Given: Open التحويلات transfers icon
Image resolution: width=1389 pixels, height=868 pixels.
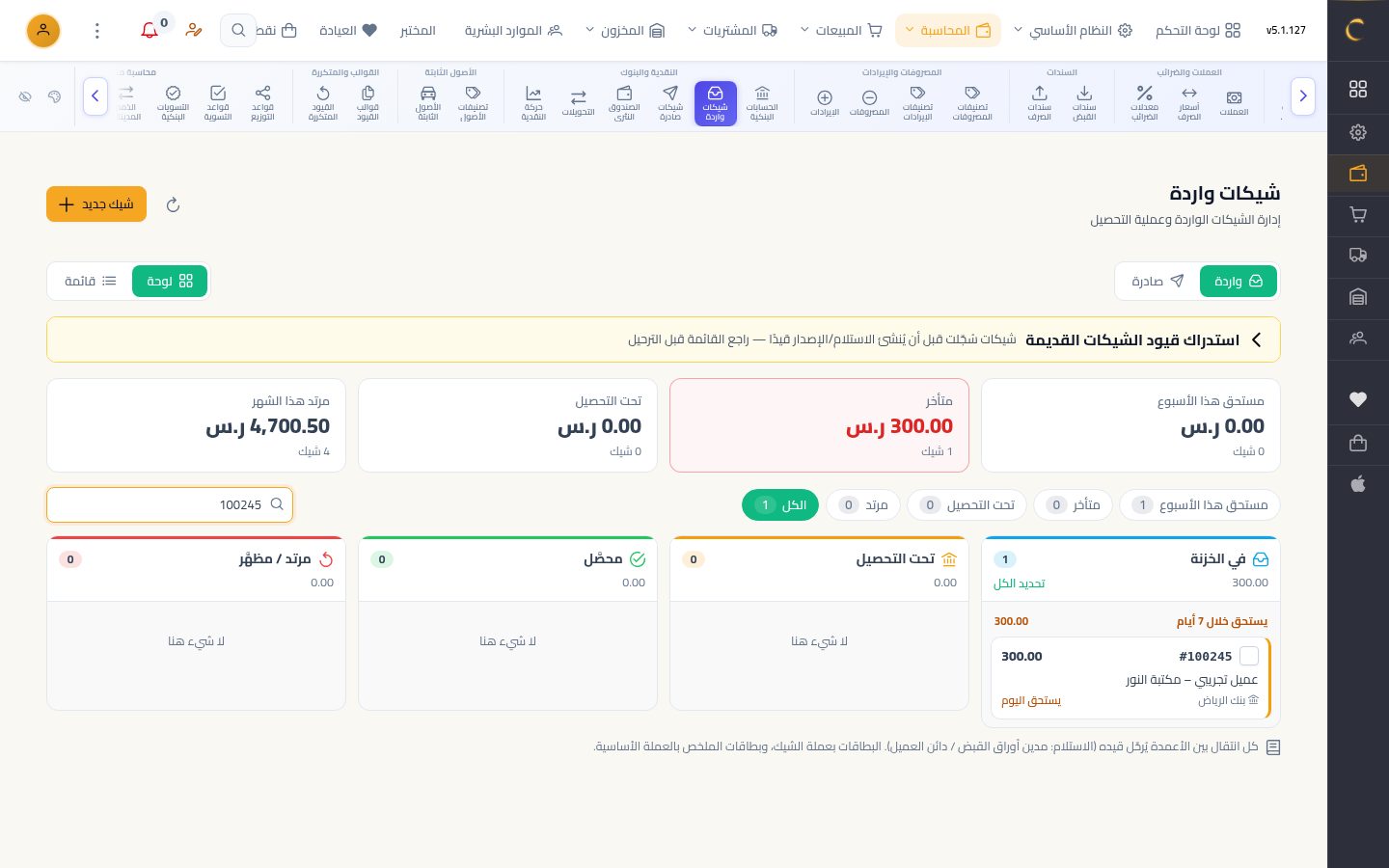Looking at the screenshot, I should coord(579,103).
